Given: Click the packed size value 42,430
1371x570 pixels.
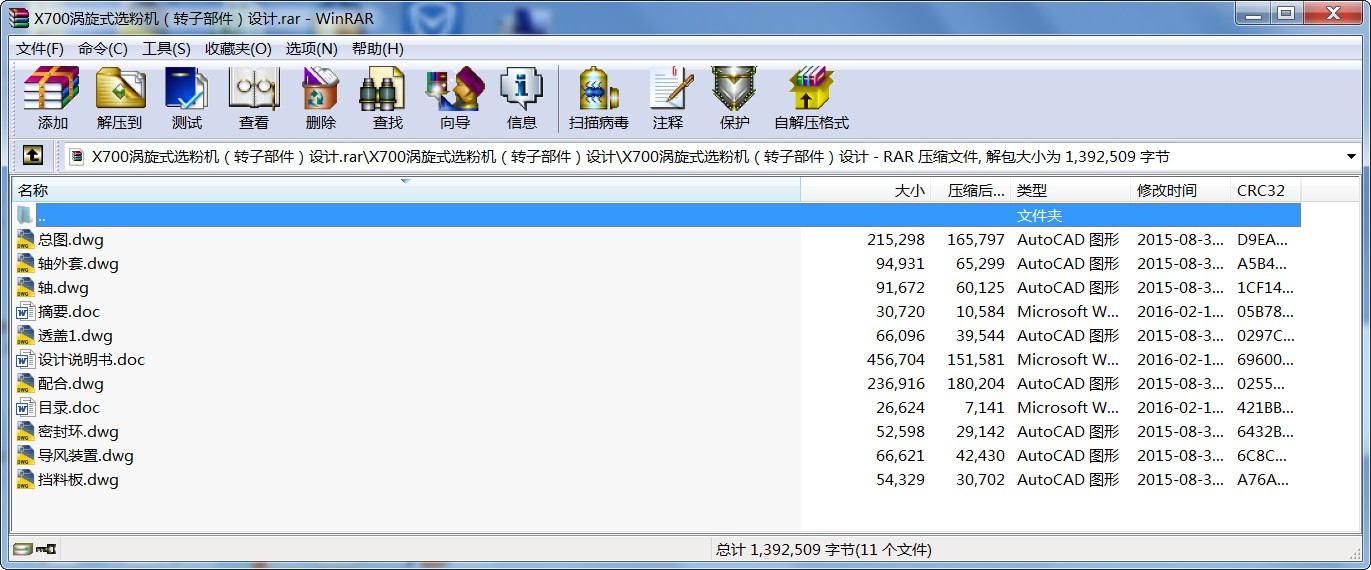Looking at the screenshot, I should (980, 456).
